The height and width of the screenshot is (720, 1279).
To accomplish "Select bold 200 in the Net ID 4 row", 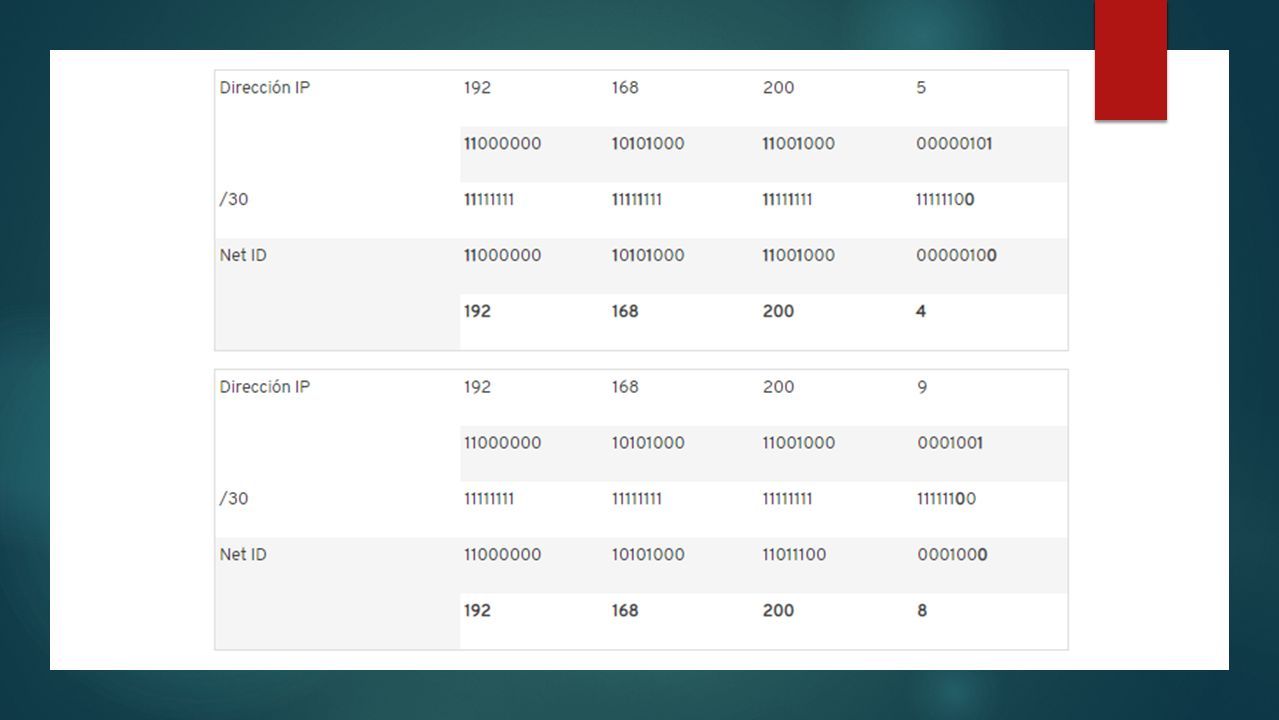I will pos(778,312).
